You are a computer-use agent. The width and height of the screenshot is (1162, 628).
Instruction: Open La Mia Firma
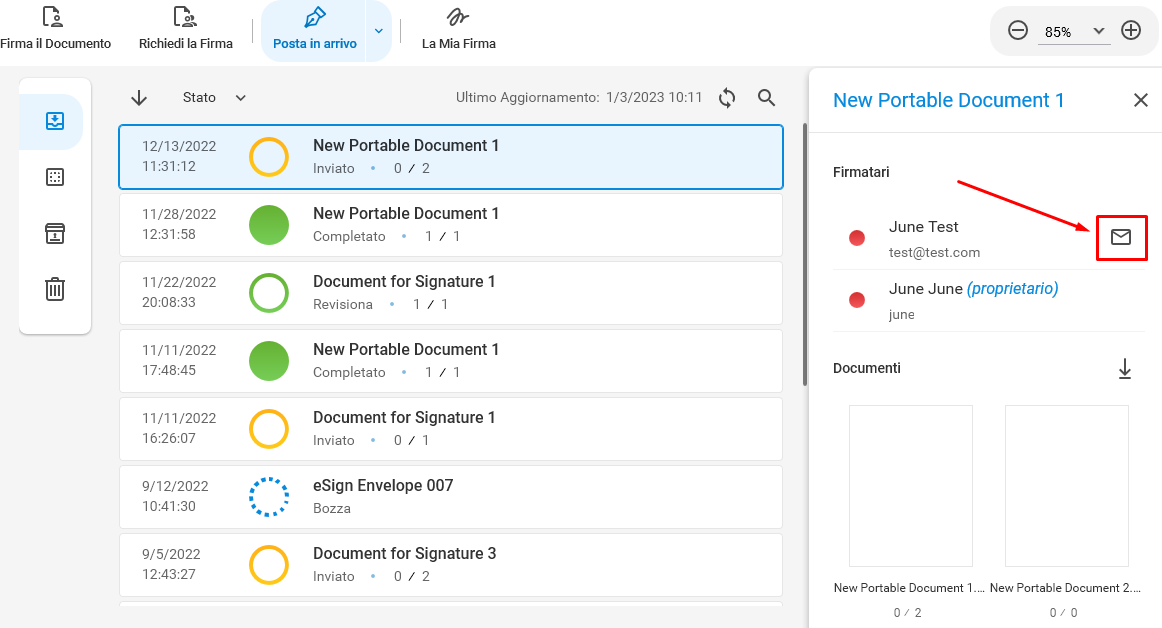click(459, 29)
